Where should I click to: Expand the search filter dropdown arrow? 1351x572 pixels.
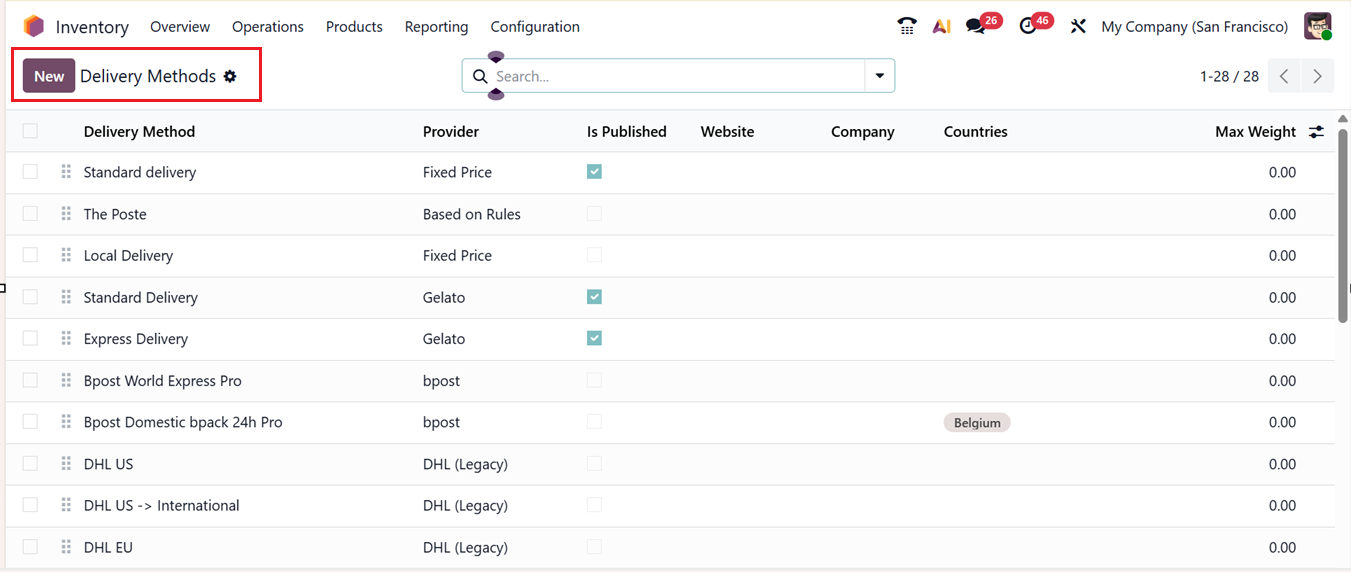(880, 76)
